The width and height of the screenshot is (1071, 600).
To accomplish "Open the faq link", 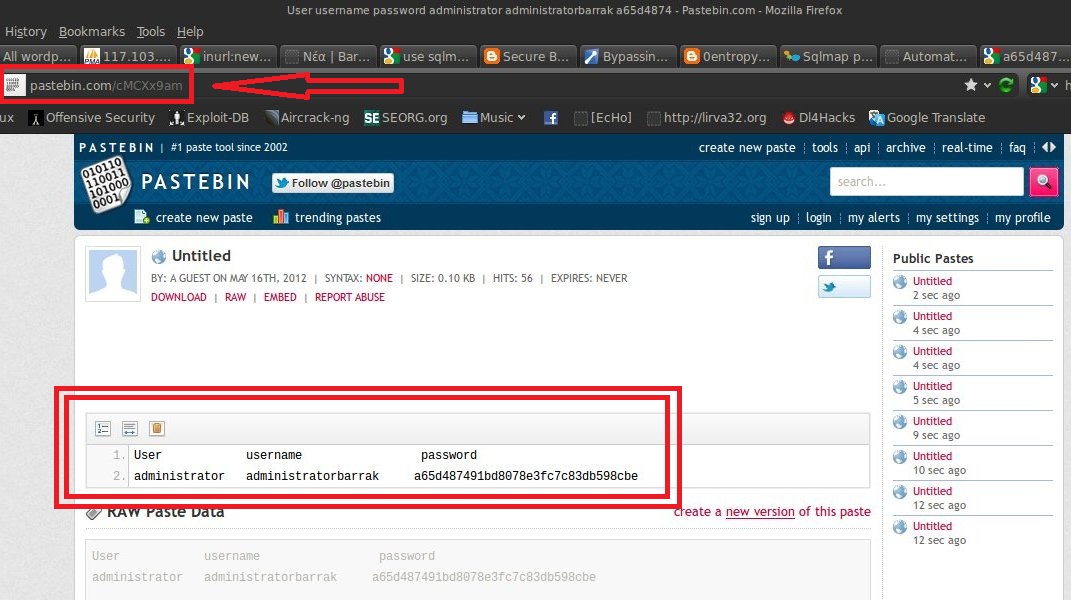I will [1017, 147].
